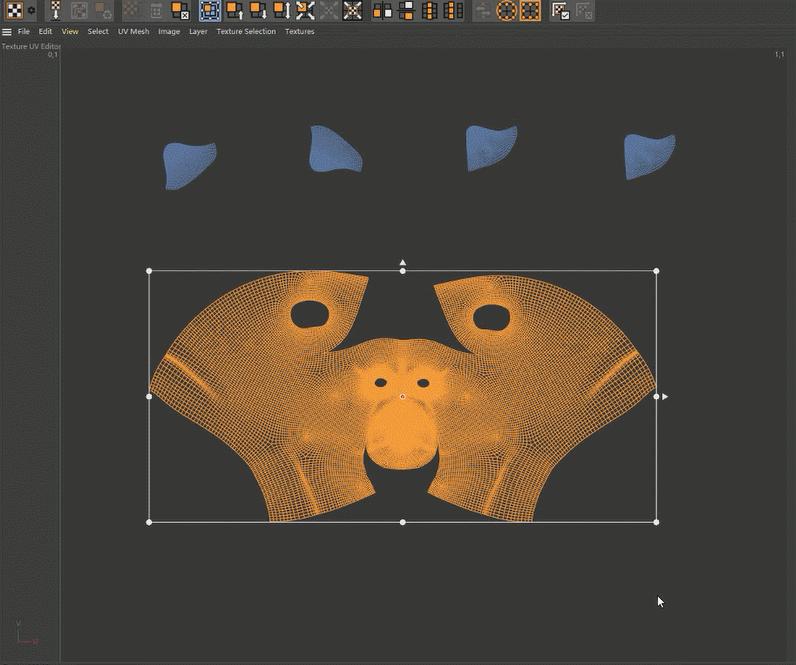Open the Edit menu

pos(45,31)
